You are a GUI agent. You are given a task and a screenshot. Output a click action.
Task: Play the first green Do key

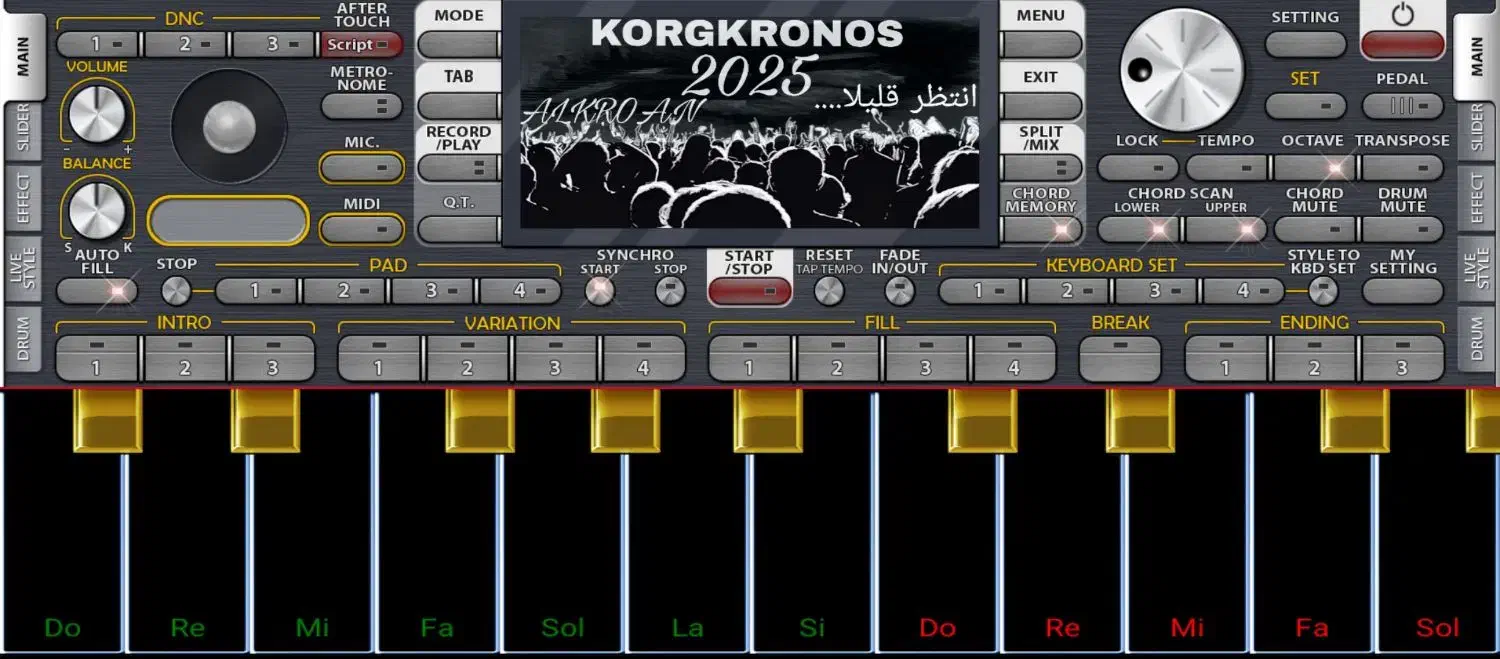pos(62,560)
